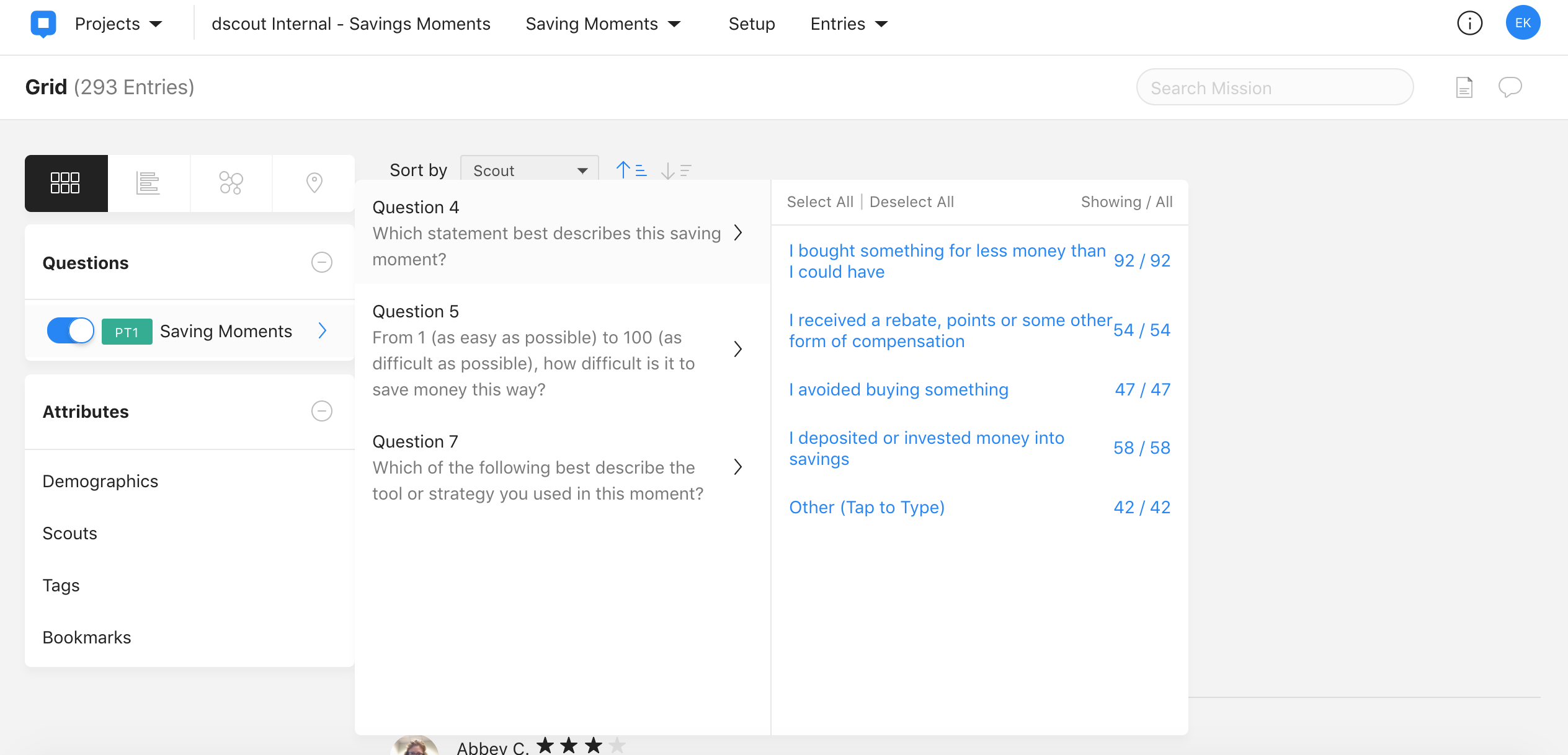Click the Question 7 description text
The image size is (1568, 755).
click(x=538, y=480)
